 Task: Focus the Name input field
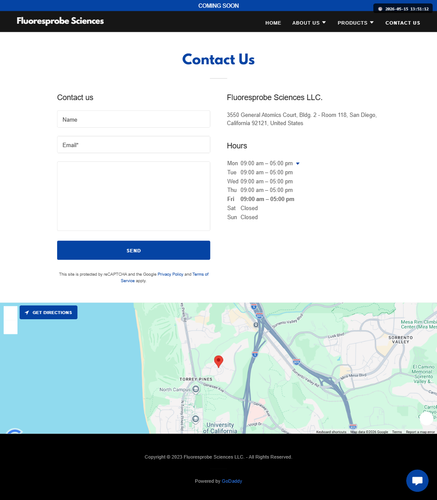point(133,119)
